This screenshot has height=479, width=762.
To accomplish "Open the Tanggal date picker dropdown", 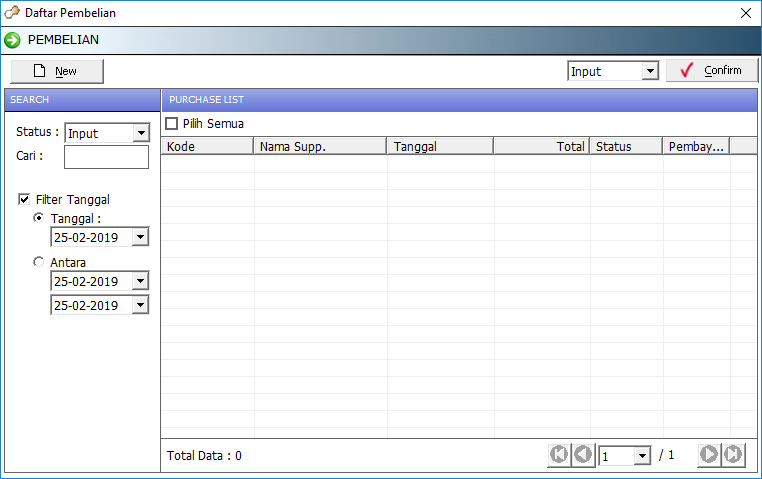I will pyautogui.click(x=140, y=238).
